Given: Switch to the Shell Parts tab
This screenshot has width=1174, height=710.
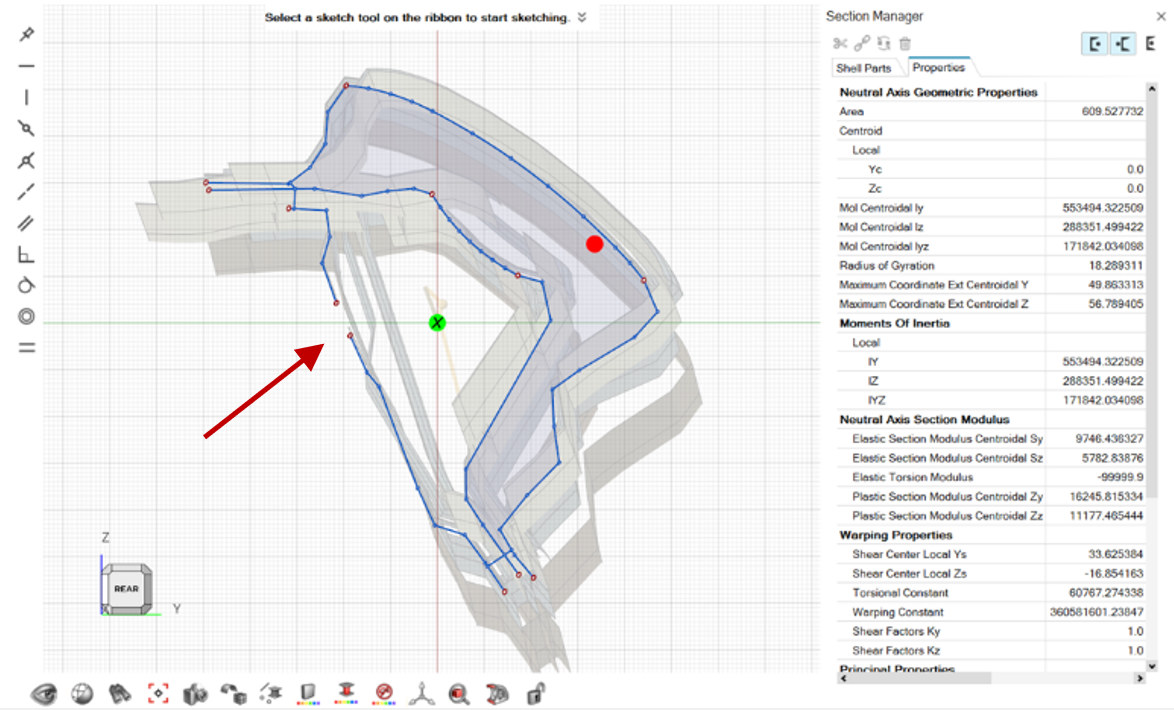Looking at the screenshot, I should tap(863, 68).
